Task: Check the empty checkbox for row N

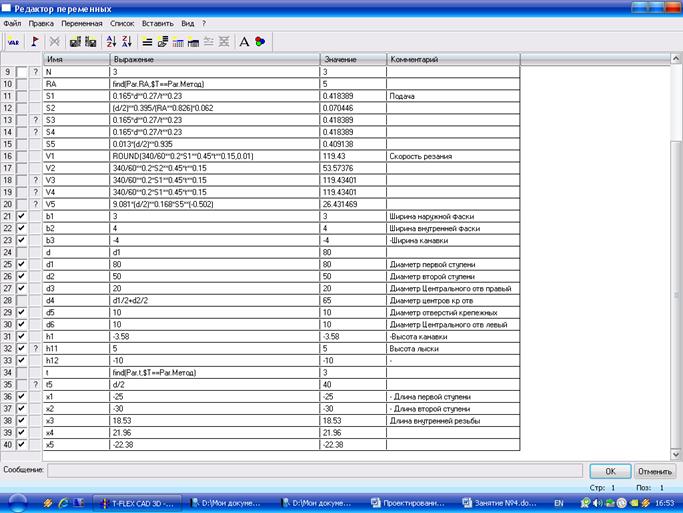Action: coord(21,72)
